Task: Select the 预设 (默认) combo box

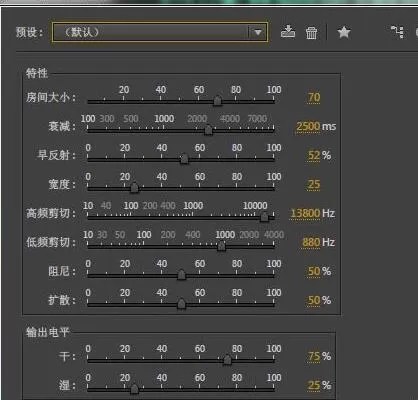Action: [160, 32]
